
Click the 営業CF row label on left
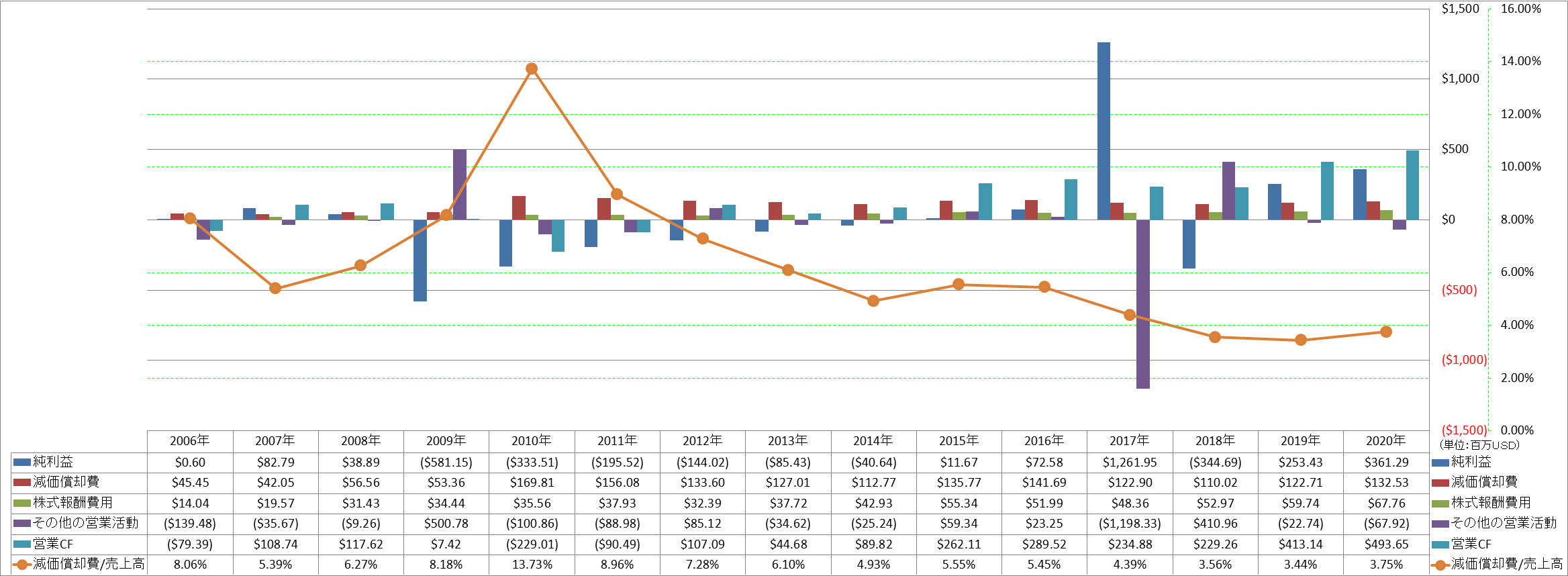click(52, 544)
